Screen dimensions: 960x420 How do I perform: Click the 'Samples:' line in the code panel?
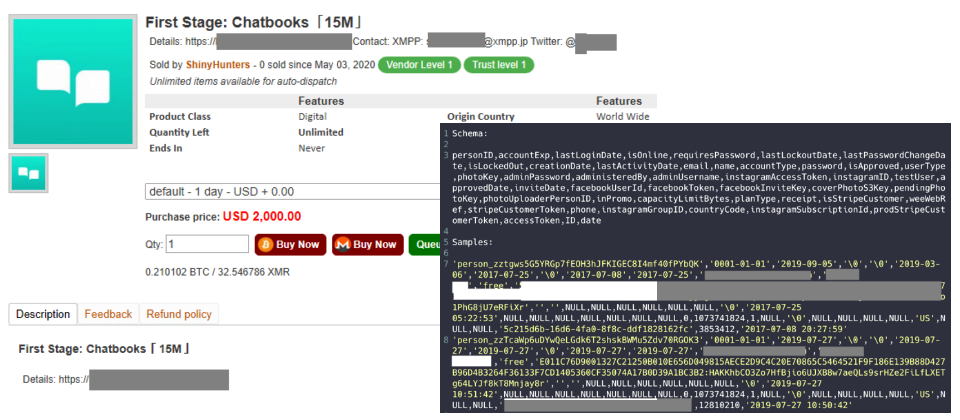pos(473,242)
